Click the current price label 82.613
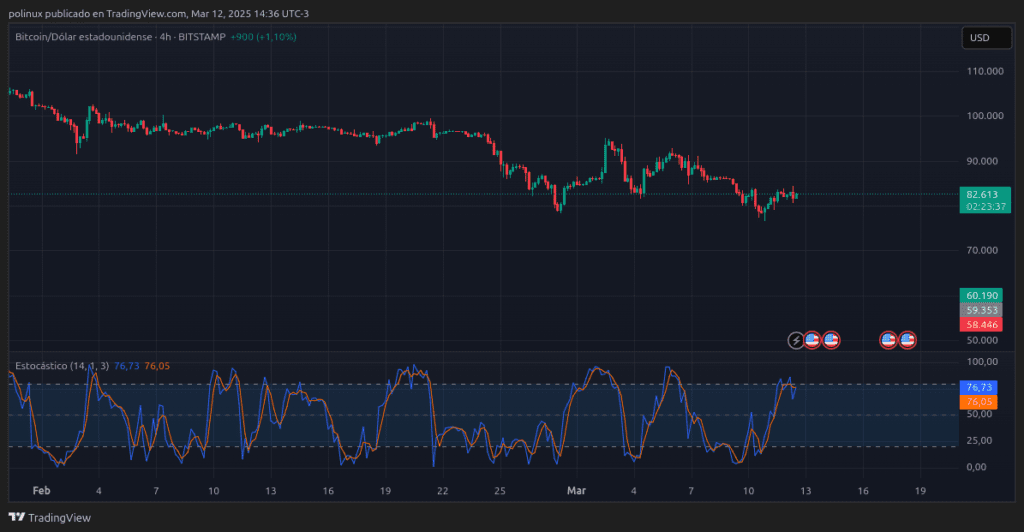Viewport: 1024px width, 532px height. [x=983, y=194]
